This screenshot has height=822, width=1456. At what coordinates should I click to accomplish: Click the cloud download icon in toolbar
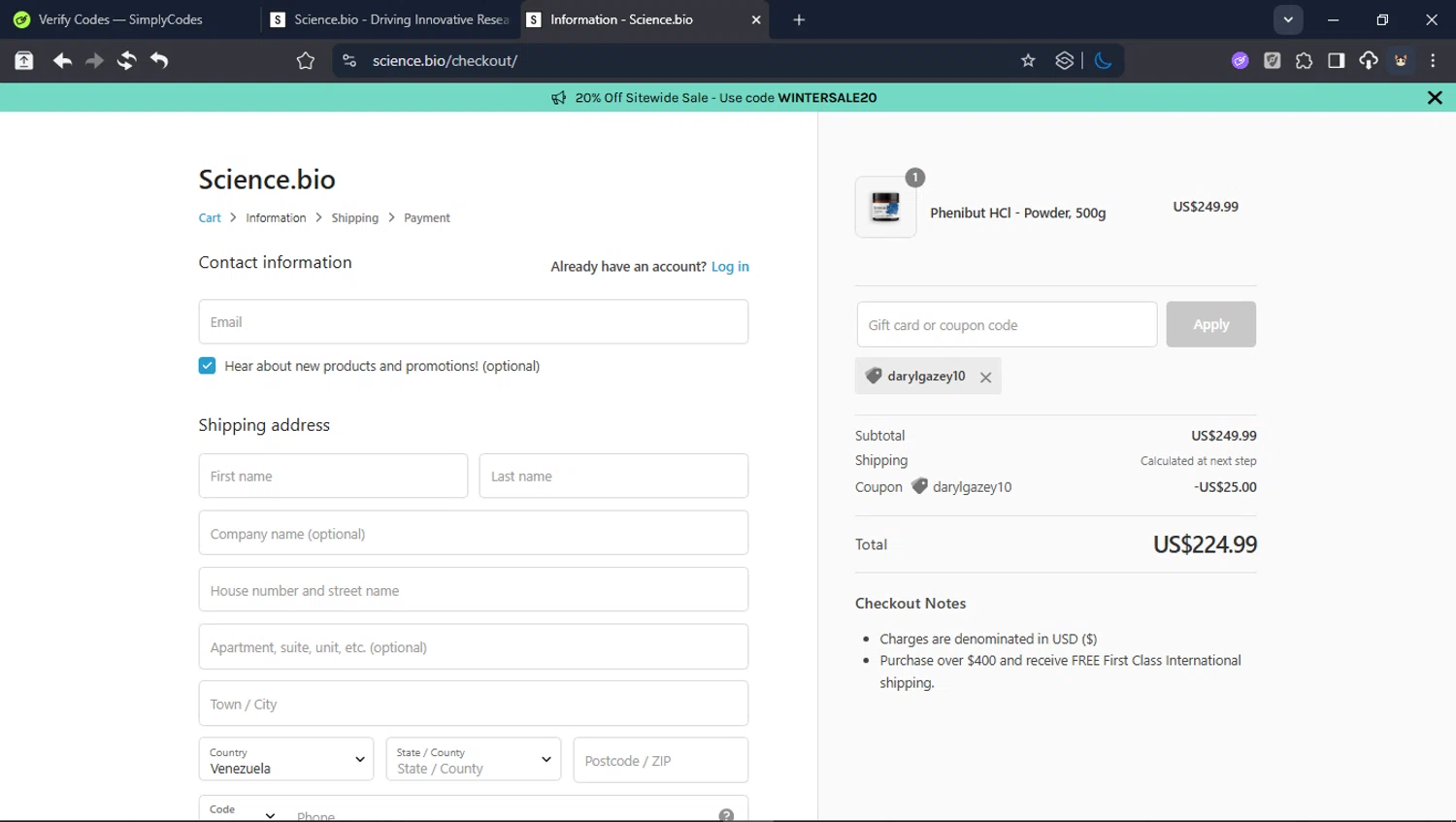click(x=1369, y=61)
